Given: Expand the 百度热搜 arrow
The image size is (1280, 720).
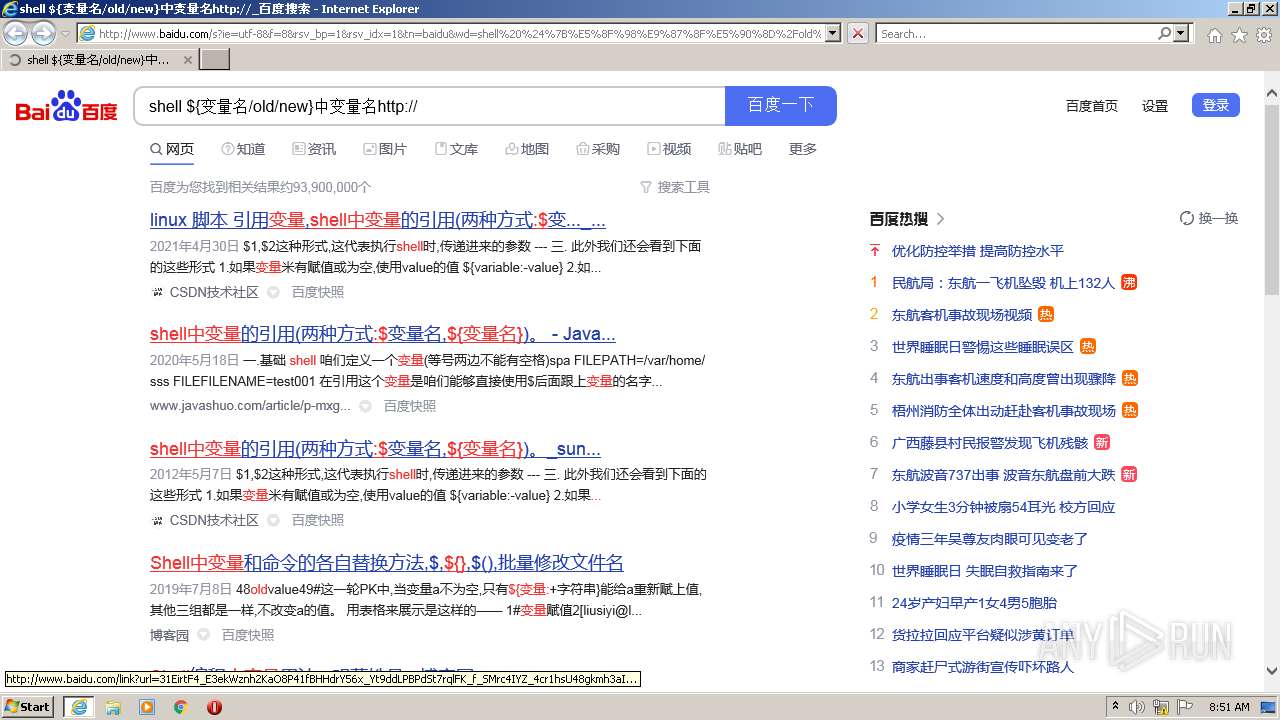Looking at the screenshot, I should tap(941, 218).
